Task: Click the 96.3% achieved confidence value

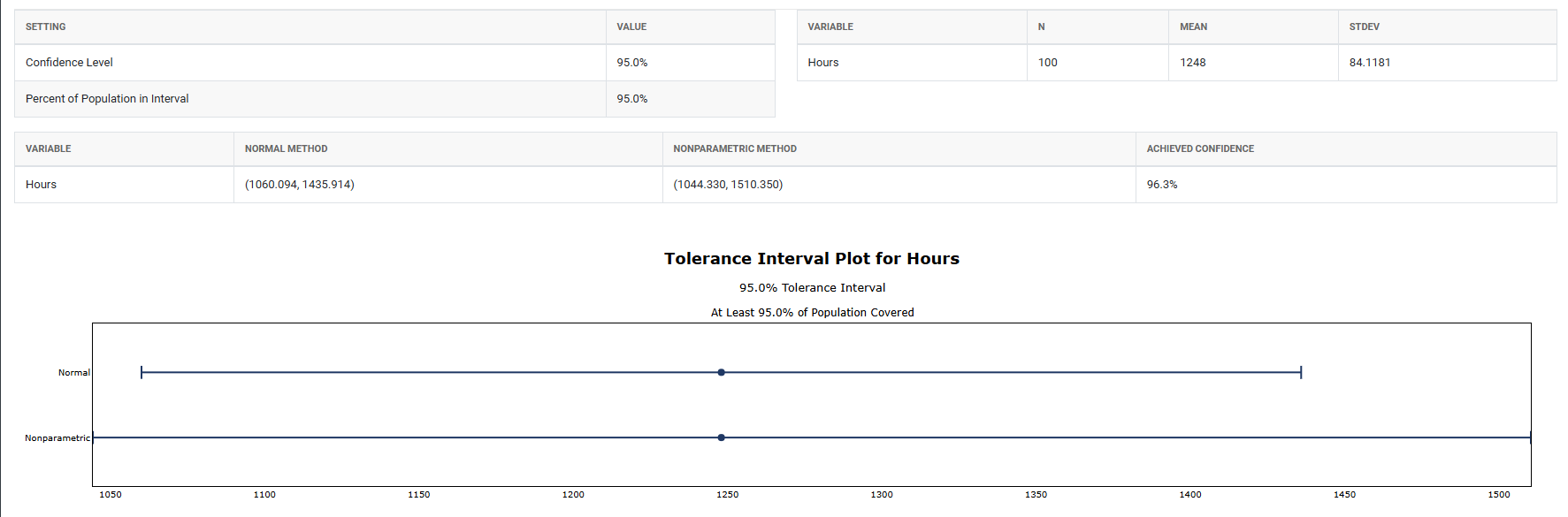Action: pyautogui.click(x=1161, y=185)
